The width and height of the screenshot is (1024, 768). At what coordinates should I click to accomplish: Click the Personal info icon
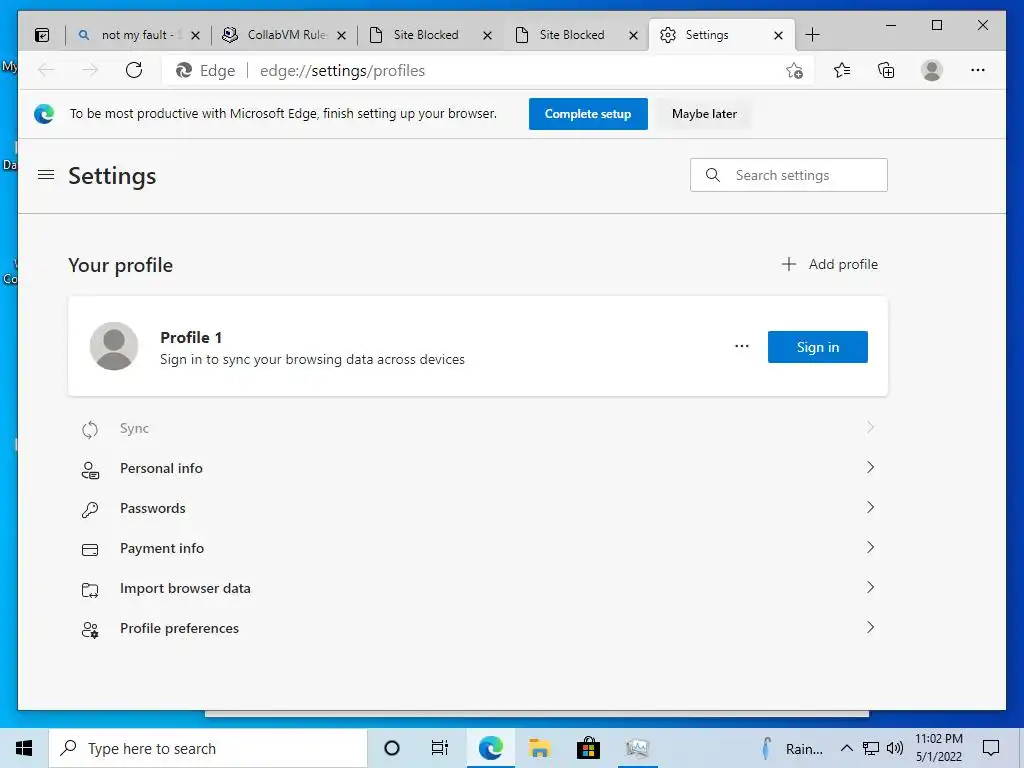click(90, 470)
